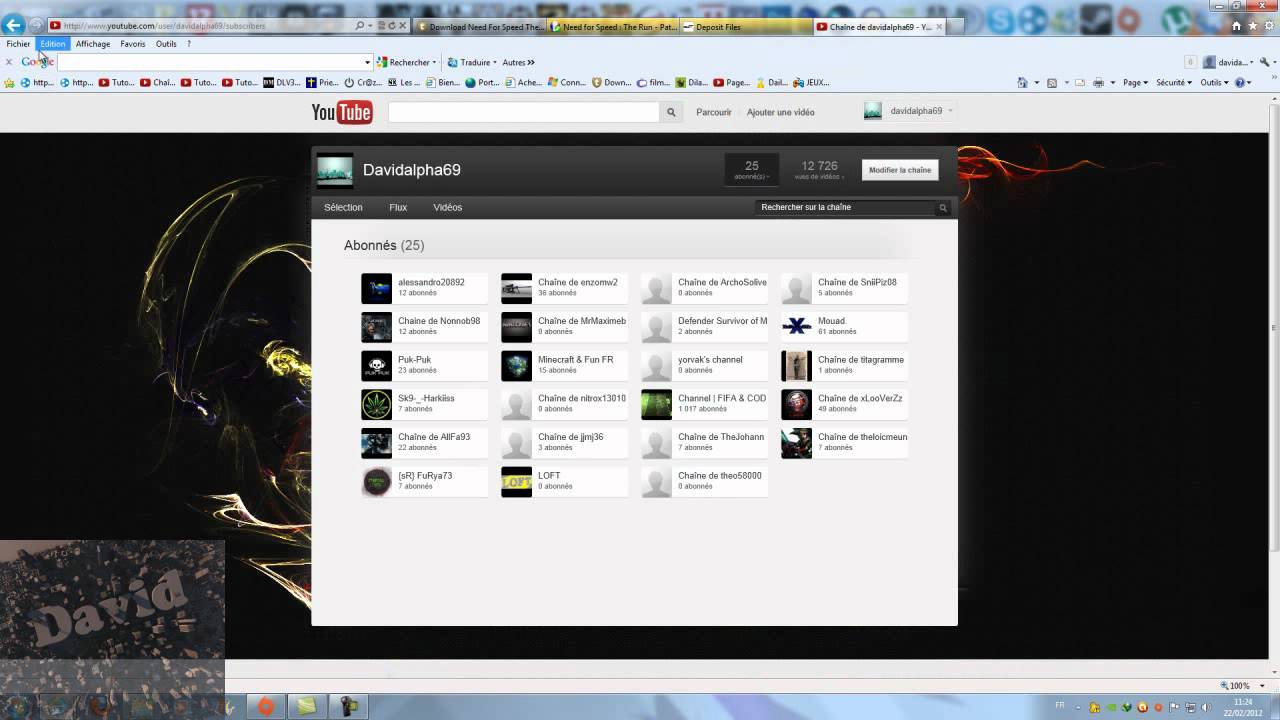Image resolution: width=1280 pixels, height=720 pixels.
Task: Open the Edition menu
Action: coord(53,44)
